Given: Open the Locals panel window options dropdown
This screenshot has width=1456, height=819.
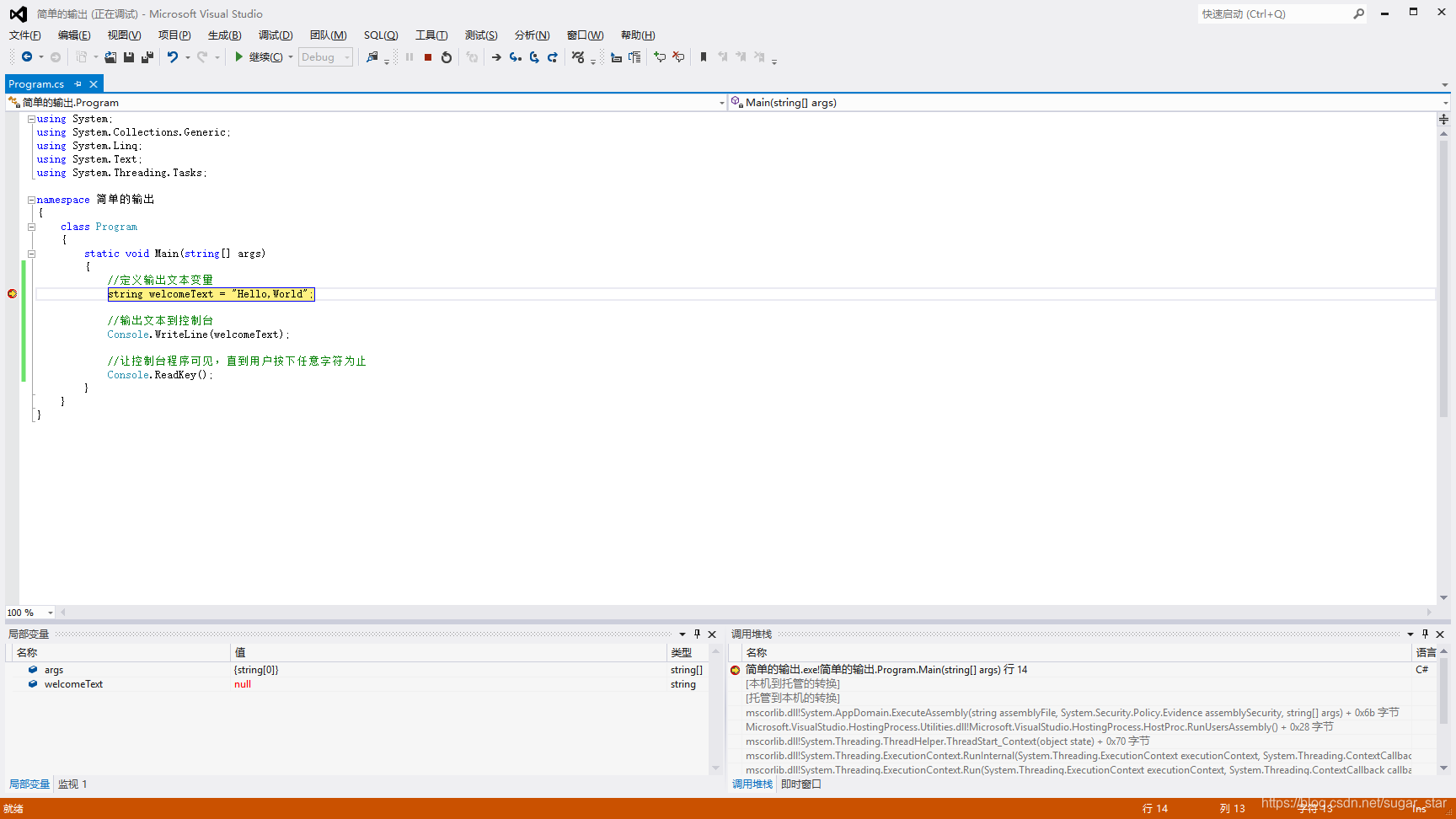Looking at the screenshot, I should coord(682,634).
